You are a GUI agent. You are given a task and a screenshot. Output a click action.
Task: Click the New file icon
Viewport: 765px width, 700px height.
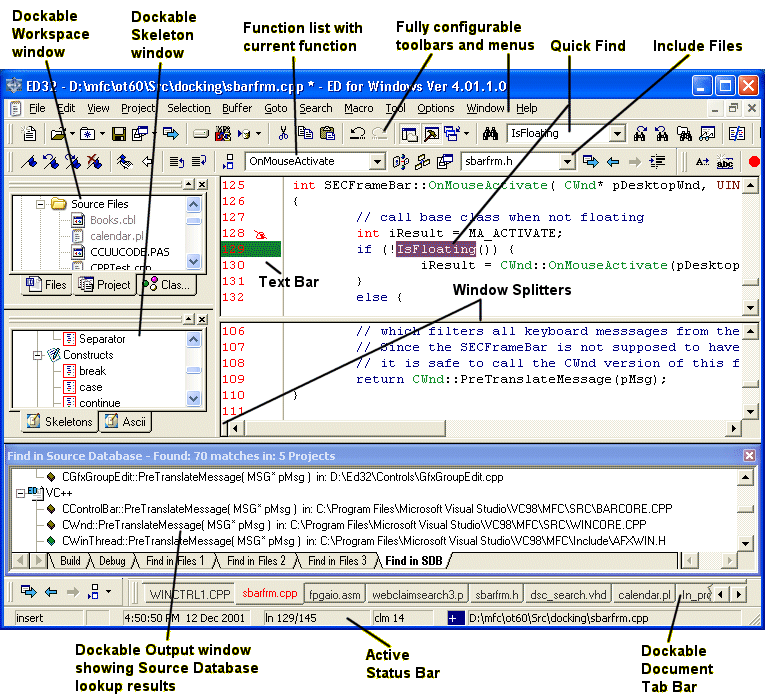(x=29, y=133)
